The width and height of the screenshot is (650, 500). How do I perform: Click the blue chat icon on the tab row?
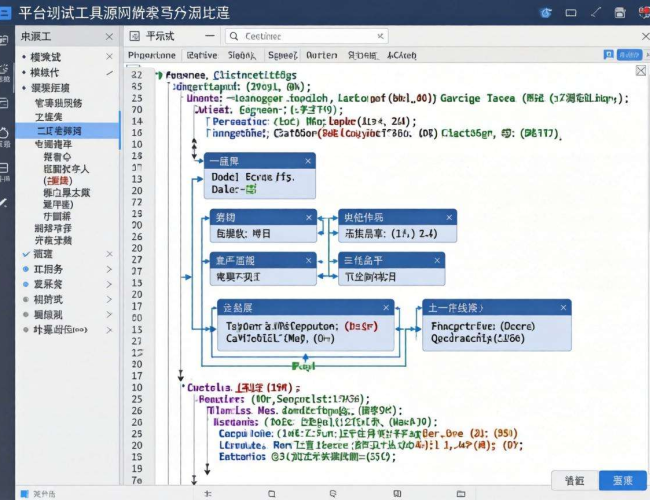[609, 55]
